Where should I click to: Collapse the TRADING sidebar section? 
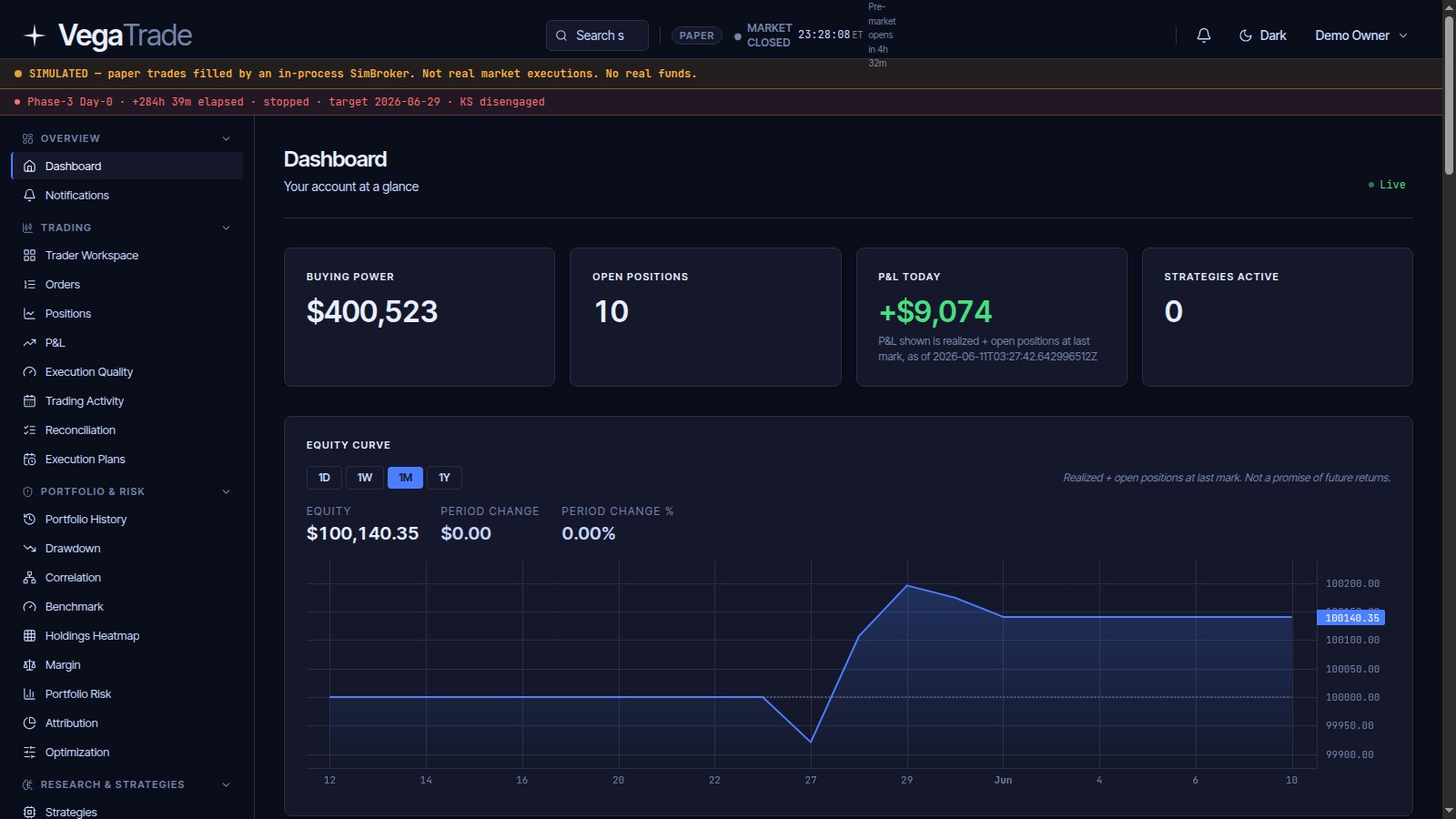pos(227,227)
